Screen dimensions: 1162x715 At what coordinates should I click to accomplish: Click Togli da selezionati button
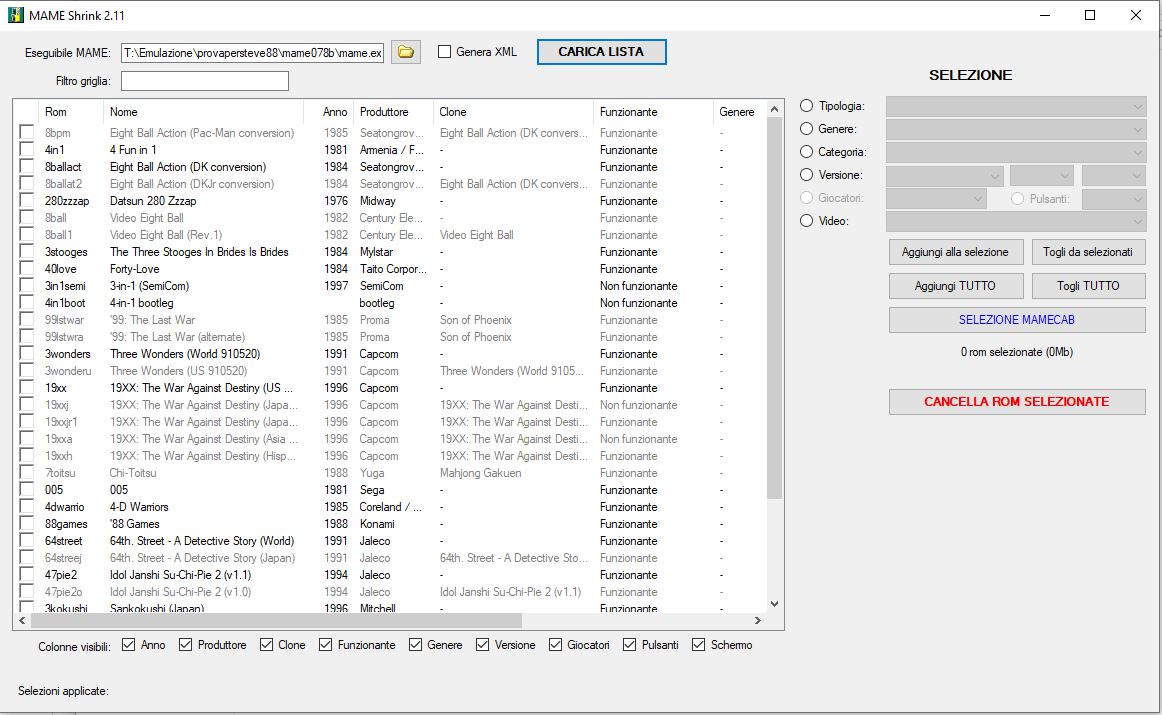click(x=1088, y=252)
